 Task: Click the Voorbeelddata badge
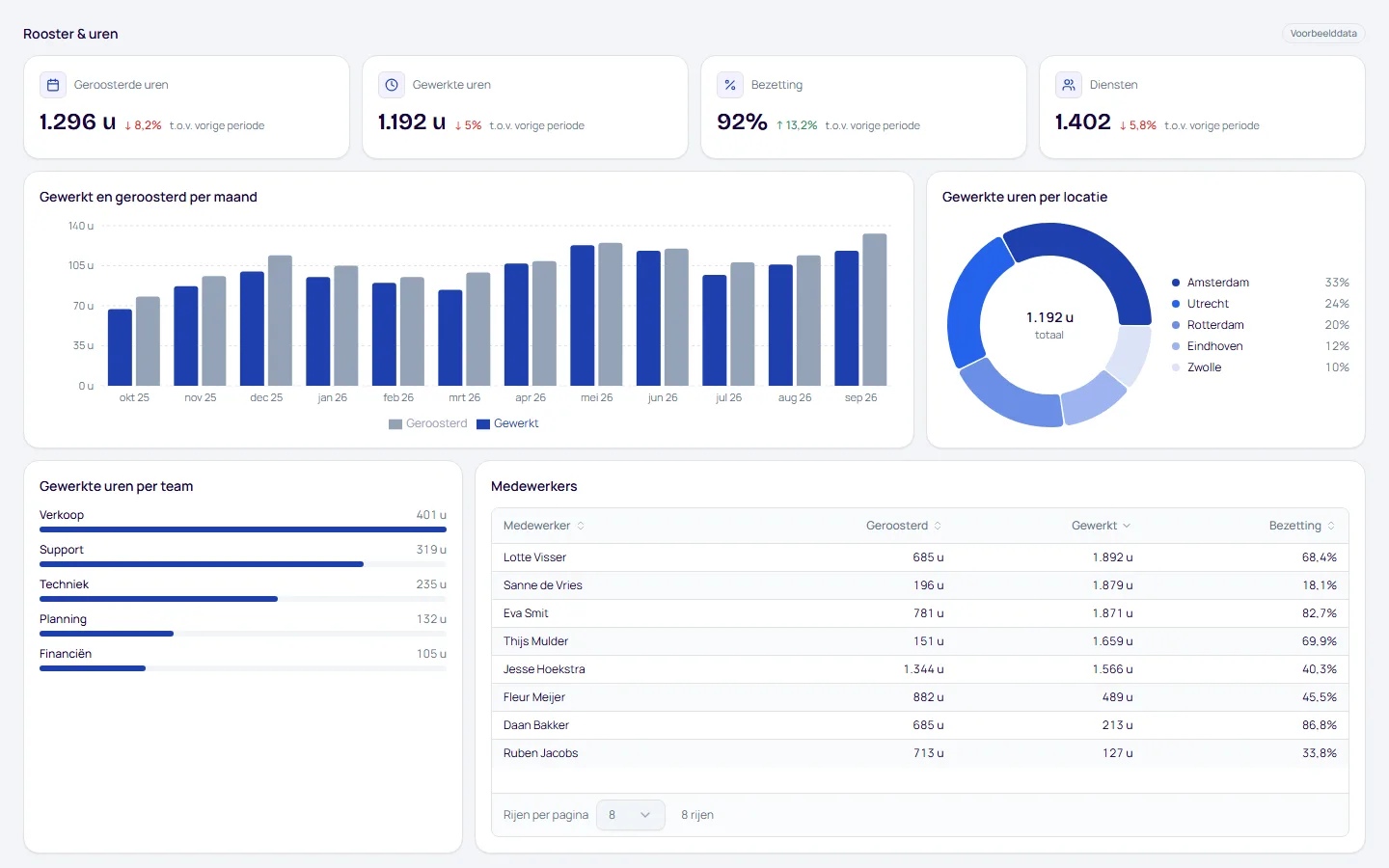coord(1323,34)
